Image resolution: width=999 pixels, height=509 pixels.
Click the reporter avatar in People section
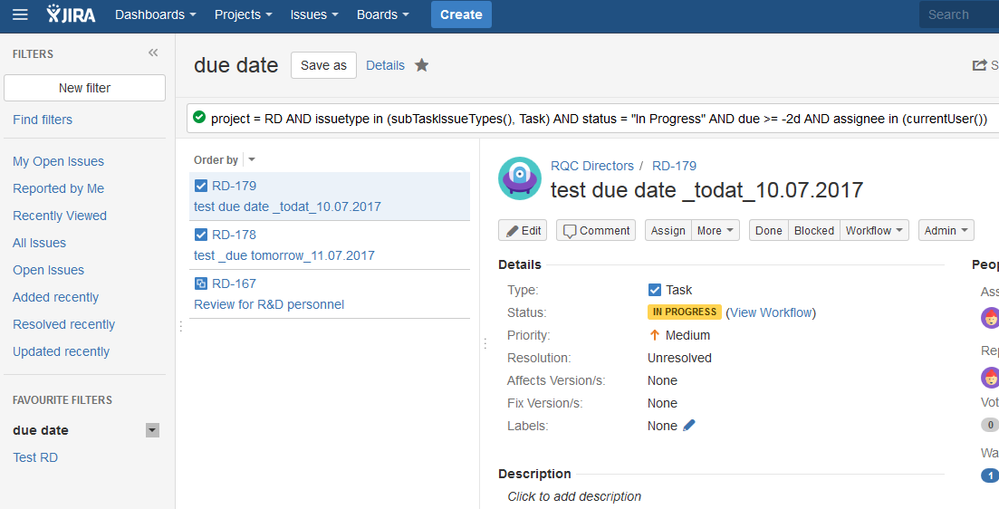990,377
